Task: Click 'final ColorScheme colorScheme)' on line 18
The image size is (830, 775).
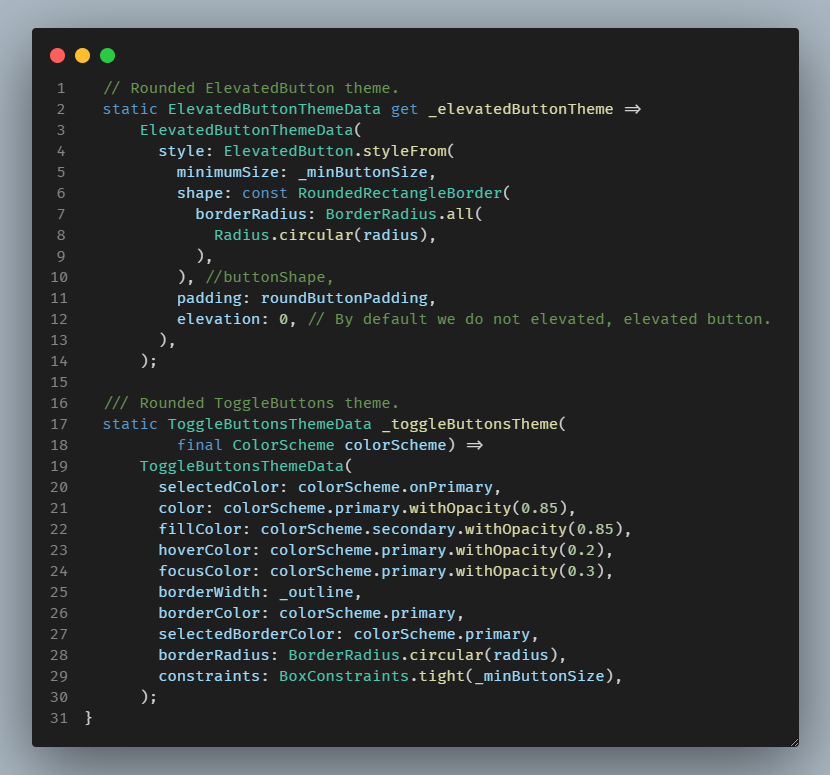Action: click(316, 445)
